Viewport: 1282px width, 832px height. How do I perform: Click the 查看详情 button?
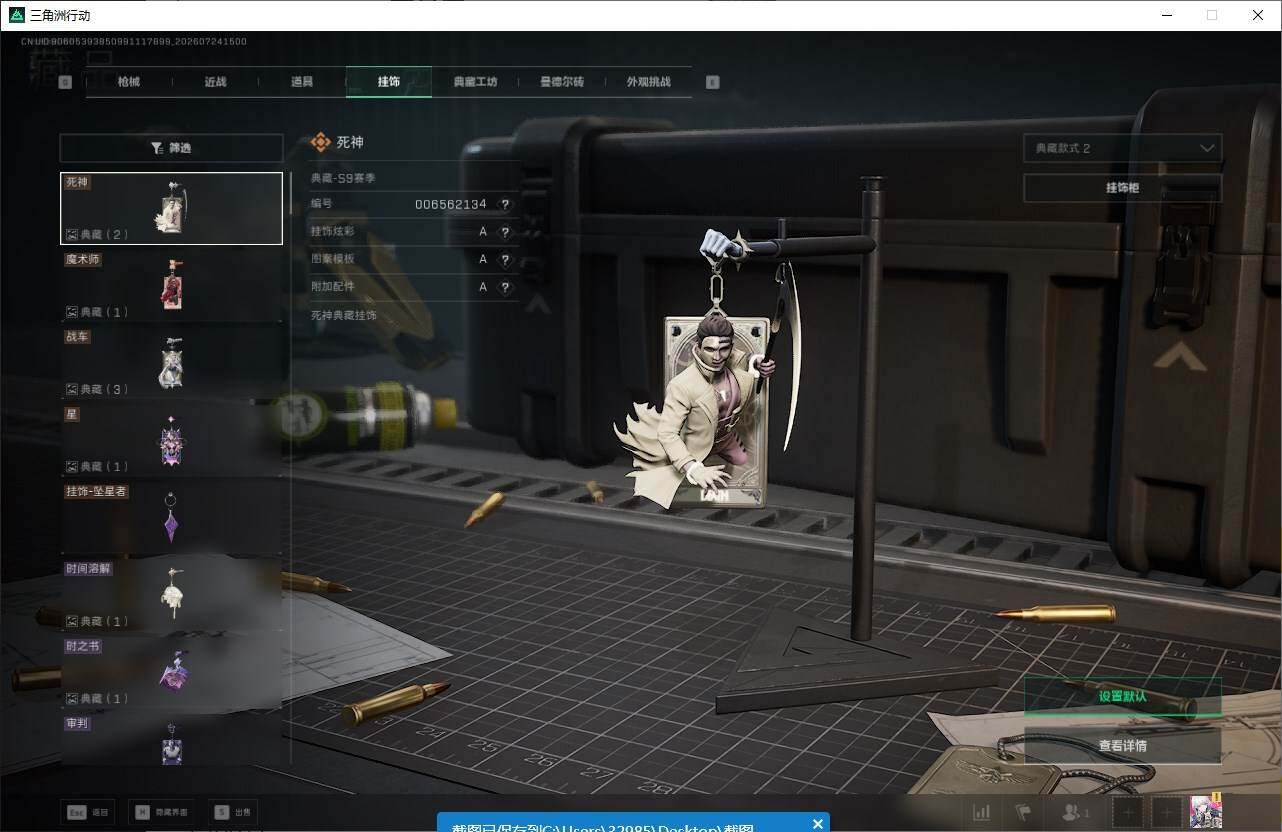pyautogui.click(x=1122, y=745)
